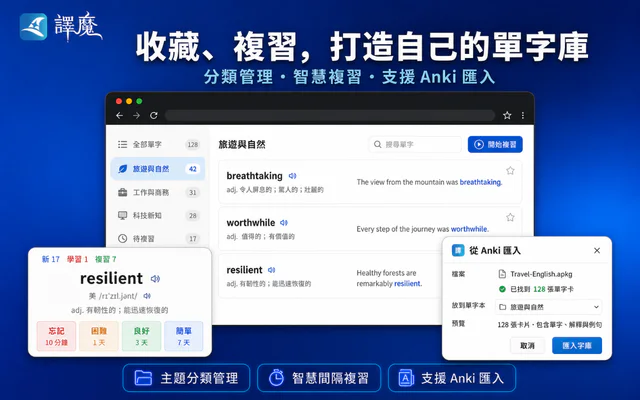The image size is (640, 400).
Task: Click the breathtaking word title
Action: [x=254, y=176]
